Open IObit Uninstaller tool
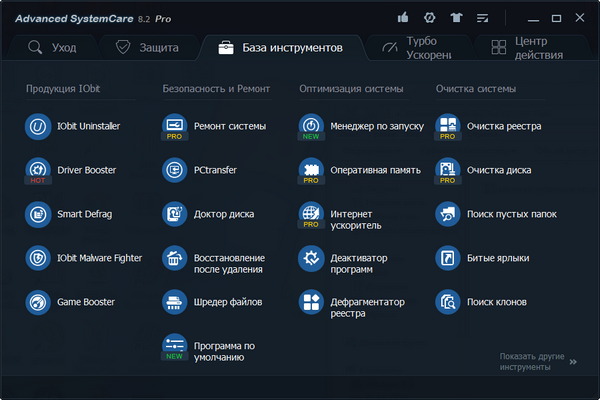Image resolution: width=600 pixels, height=400 pixels. point(38,127)
